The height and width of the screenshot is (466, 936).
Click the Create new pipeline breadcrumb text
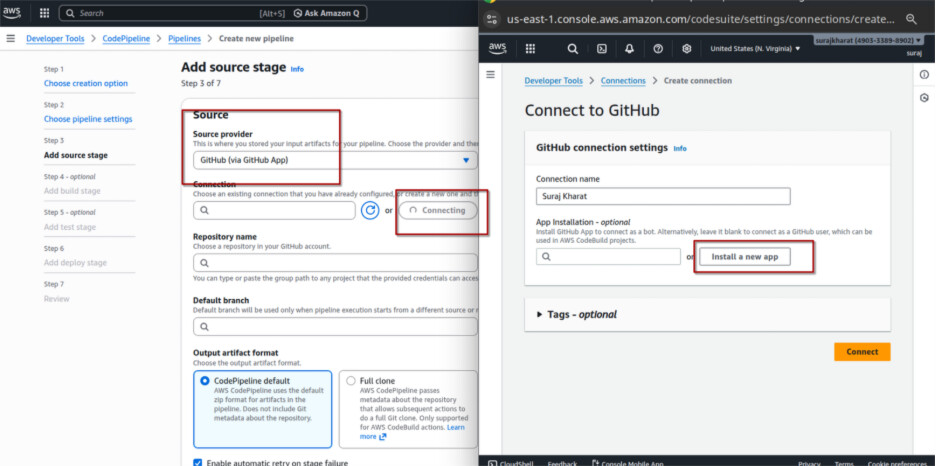coord(256,39)
